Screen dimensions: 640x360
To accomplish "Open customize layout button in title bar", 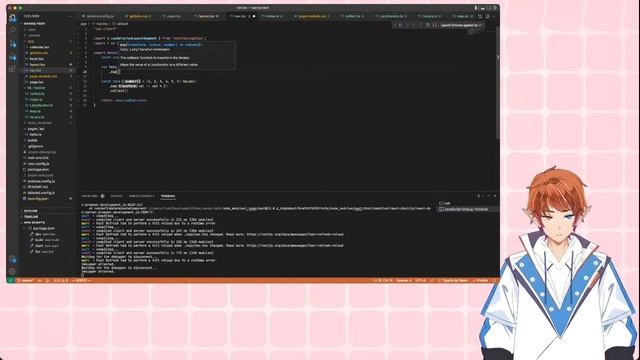I will (x=495, y=8).
